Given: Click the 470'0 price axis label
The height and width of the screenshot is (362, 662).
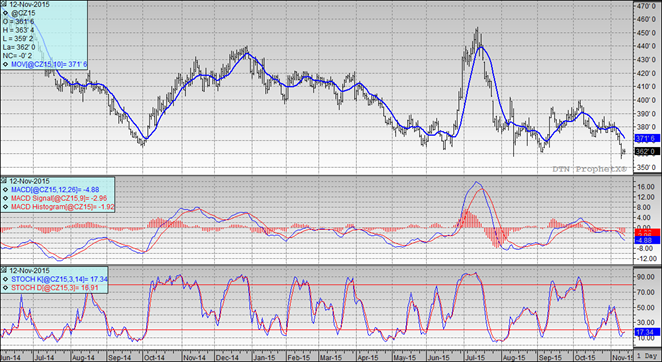Looking at the screenshot, I should pyautogui.click(x=646, y=6).
